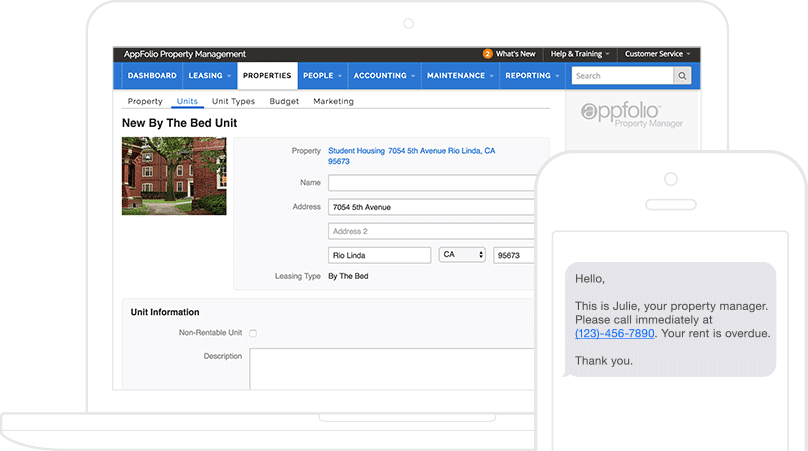Viewport: 808px width, 451px height.
Task: Click the property building photo thumbnail
Action: click(174, 176)
